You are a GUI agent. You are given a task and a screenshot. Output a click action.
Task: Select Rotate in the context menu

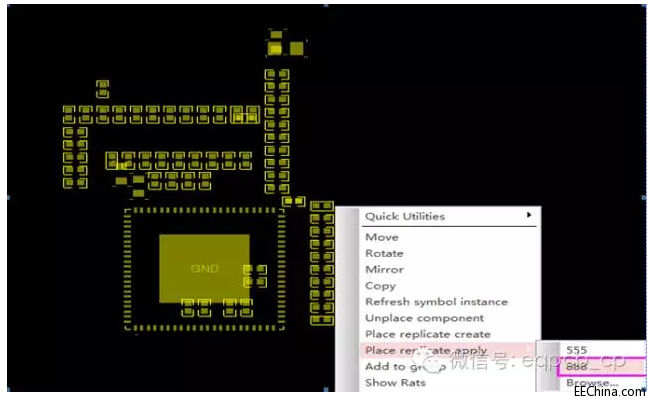pyautogui.click(x=385, y=253)
